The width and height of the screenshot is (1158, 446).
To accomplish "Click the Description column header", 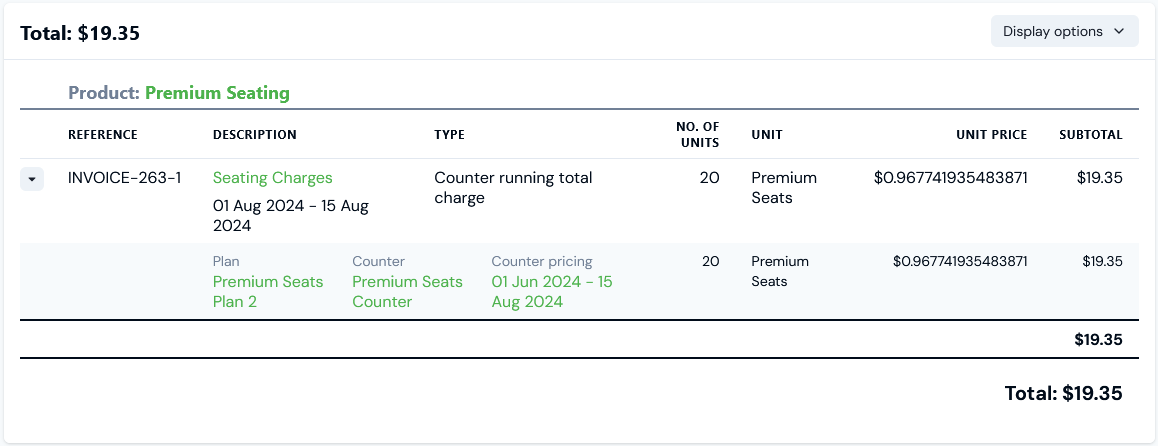I will click(255, 135).
